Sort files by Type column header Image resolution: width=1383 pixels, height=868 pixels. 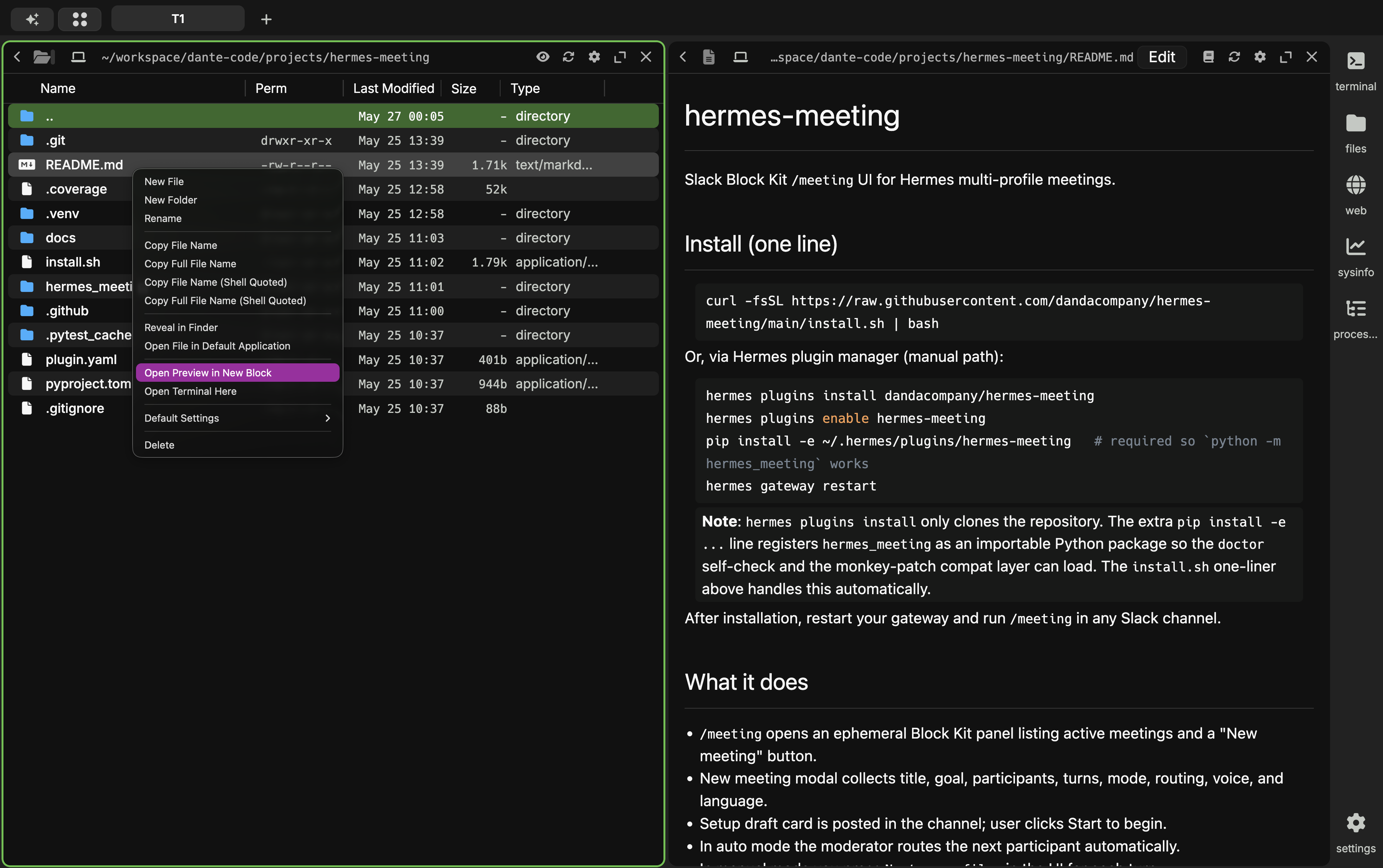525,88
